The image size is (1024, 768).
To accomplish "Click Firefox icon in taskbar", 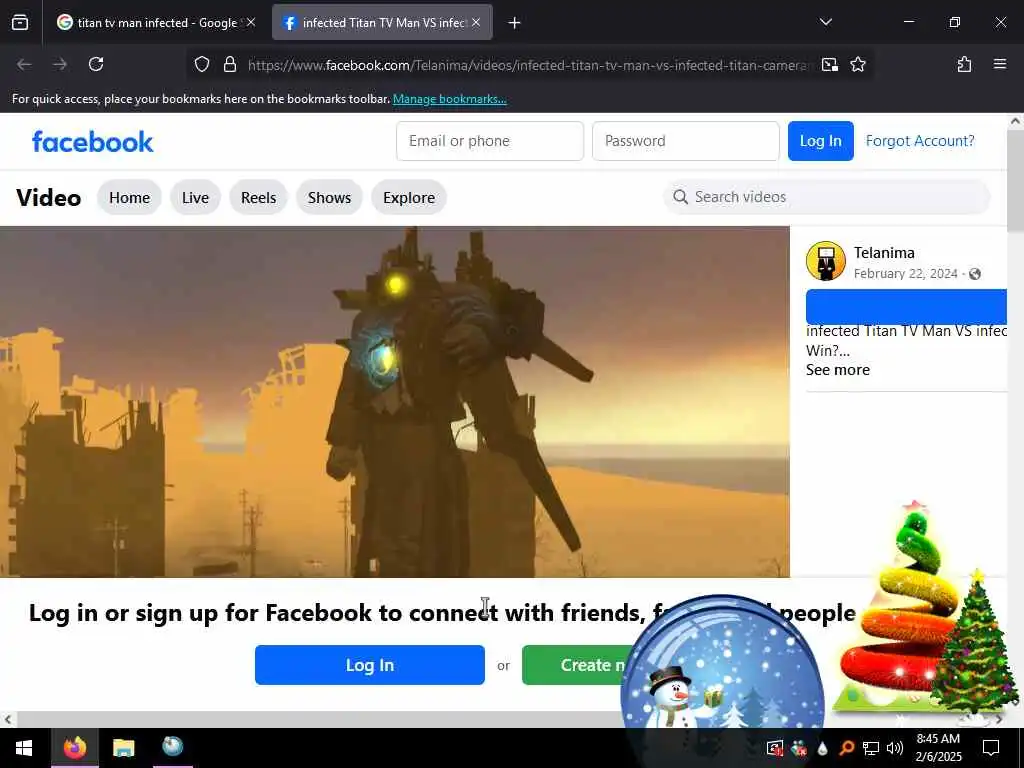I will tap(74, 748).
